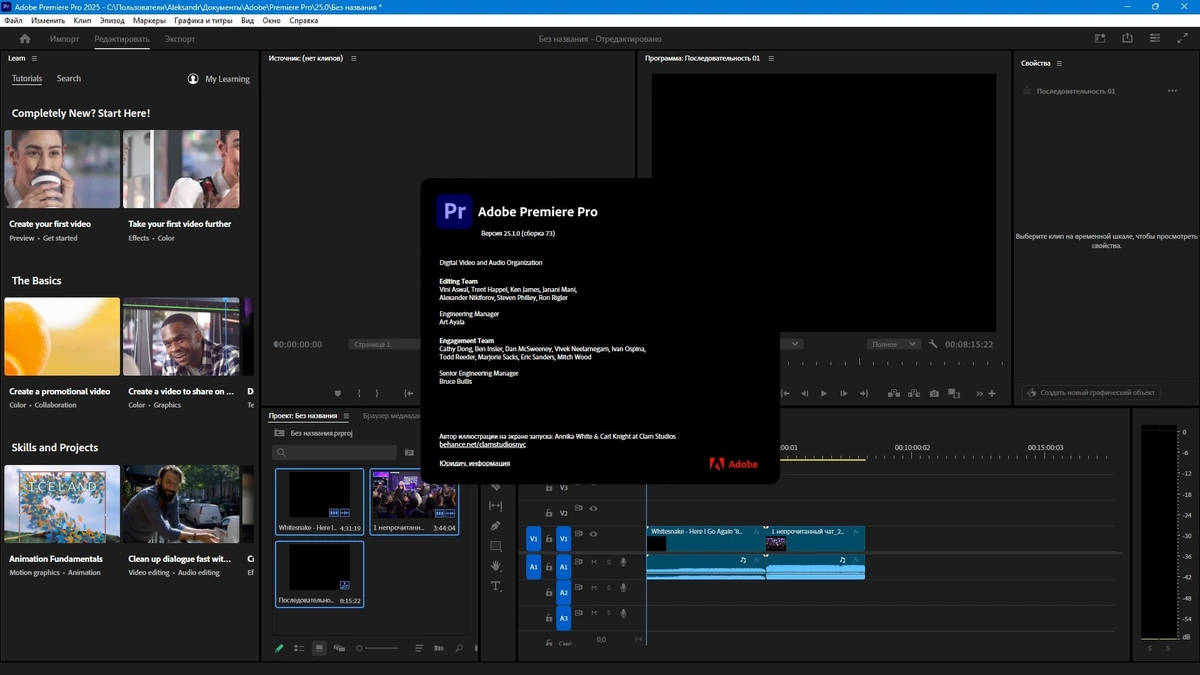Toggle project writable green pencil icon
Viewport: 1200px width, 675px height.
point(280,648)
